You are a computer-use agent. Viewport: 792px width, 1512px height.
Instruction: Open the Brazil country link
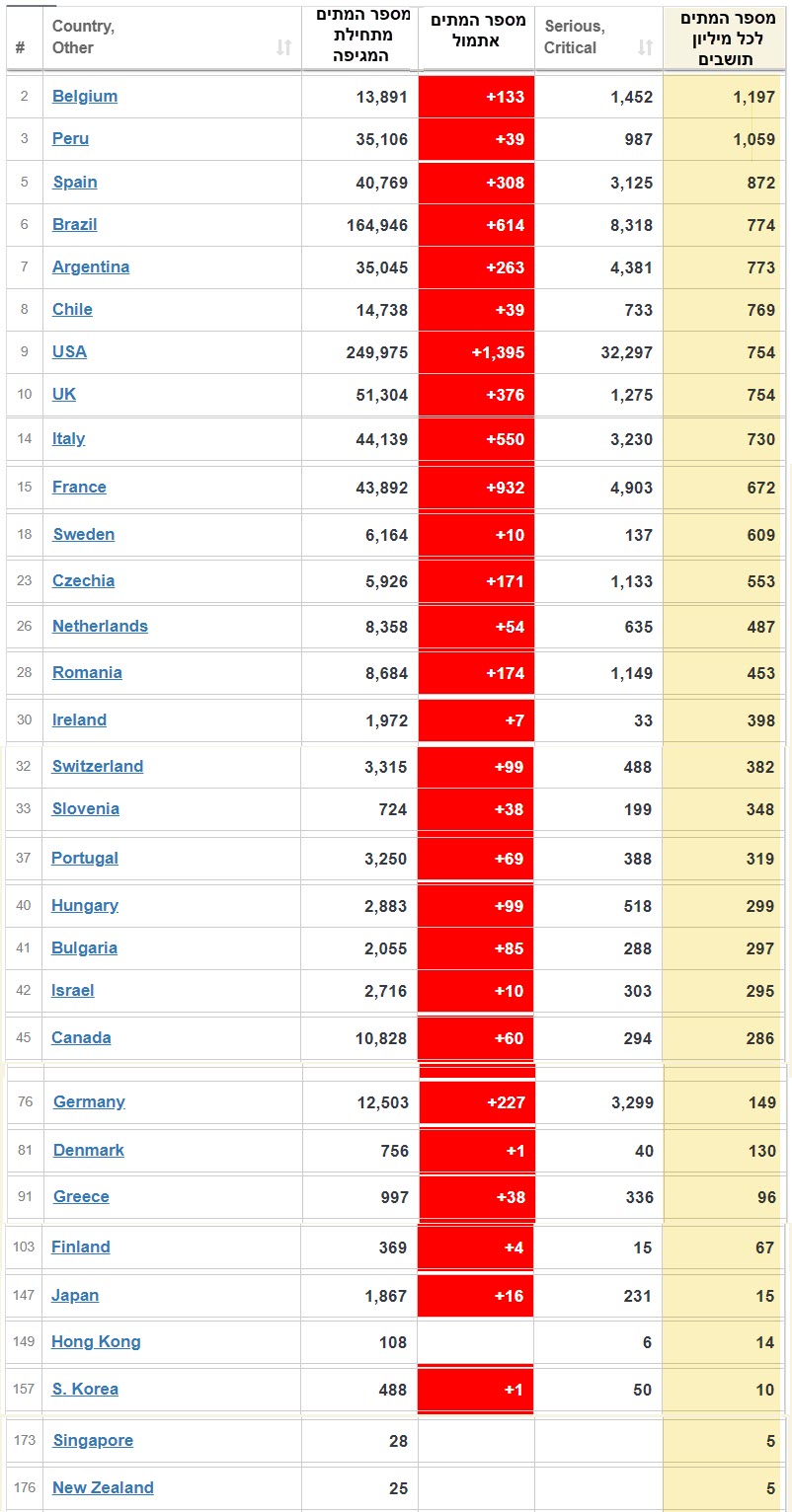[x=75, y=224]
